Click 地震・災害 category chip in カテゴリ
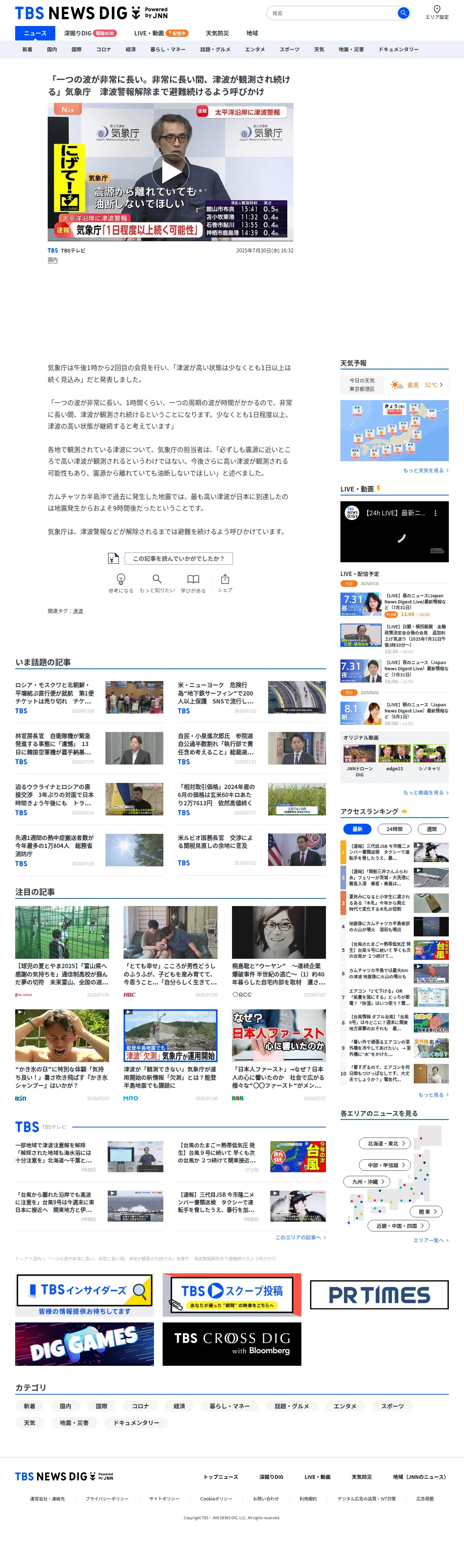The image size is (464, 1568). pyautogui.click(x=74, y=1422)
